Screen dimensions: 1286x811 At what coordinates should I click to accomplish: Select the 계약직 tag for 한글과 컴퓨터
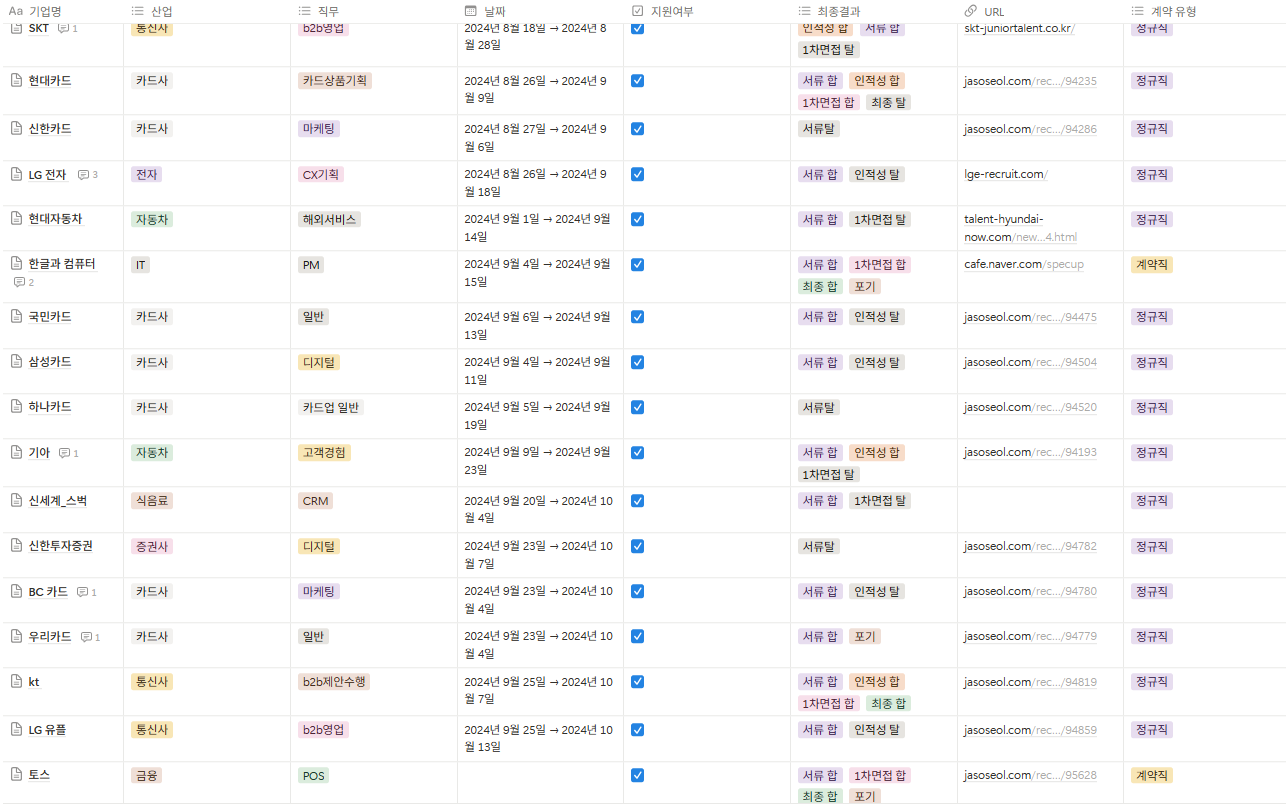tap(1152, 265)
